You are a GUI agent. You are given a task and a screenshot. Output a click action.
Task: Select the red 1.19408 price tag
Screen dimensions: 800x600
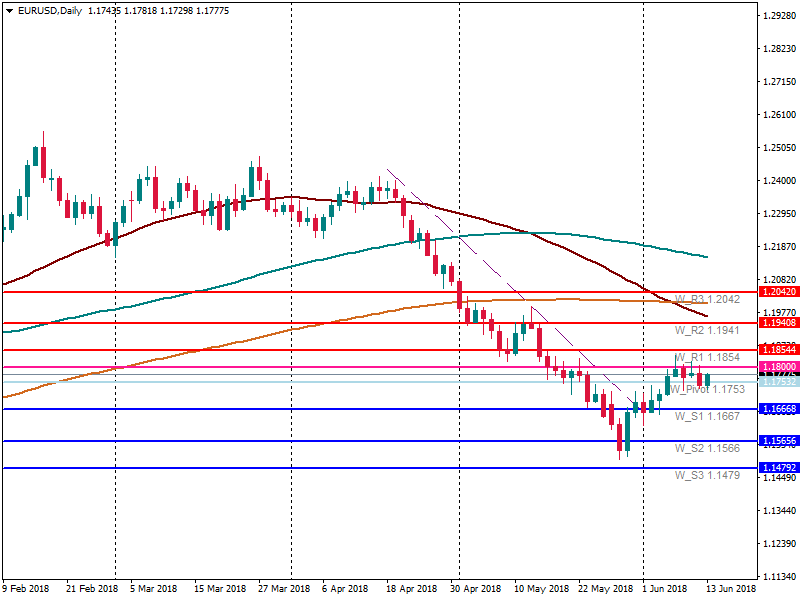tap(777, 323)
